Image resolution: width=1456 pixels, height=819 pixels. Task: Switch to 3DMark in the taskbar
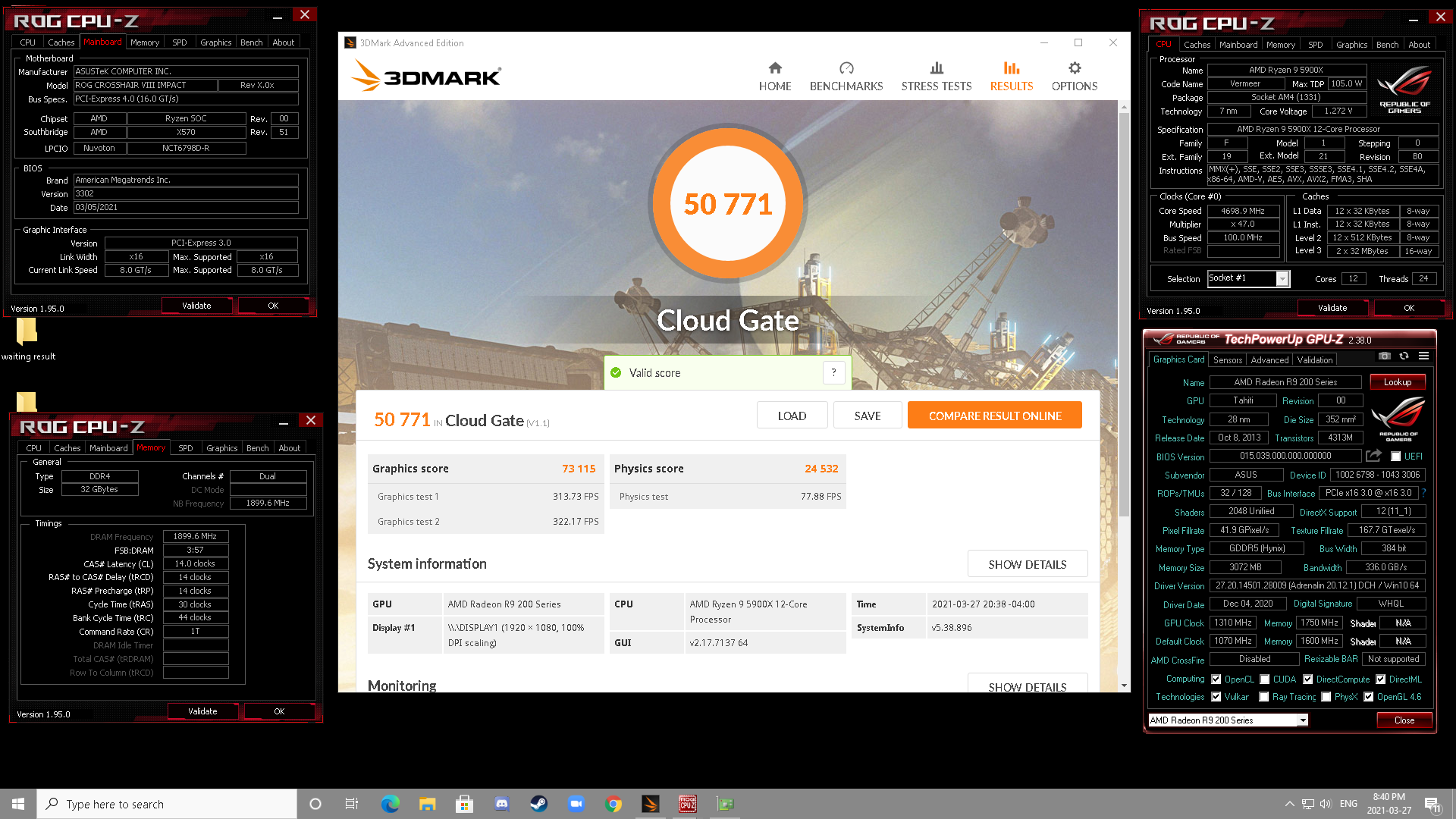[x=650, y=804]
